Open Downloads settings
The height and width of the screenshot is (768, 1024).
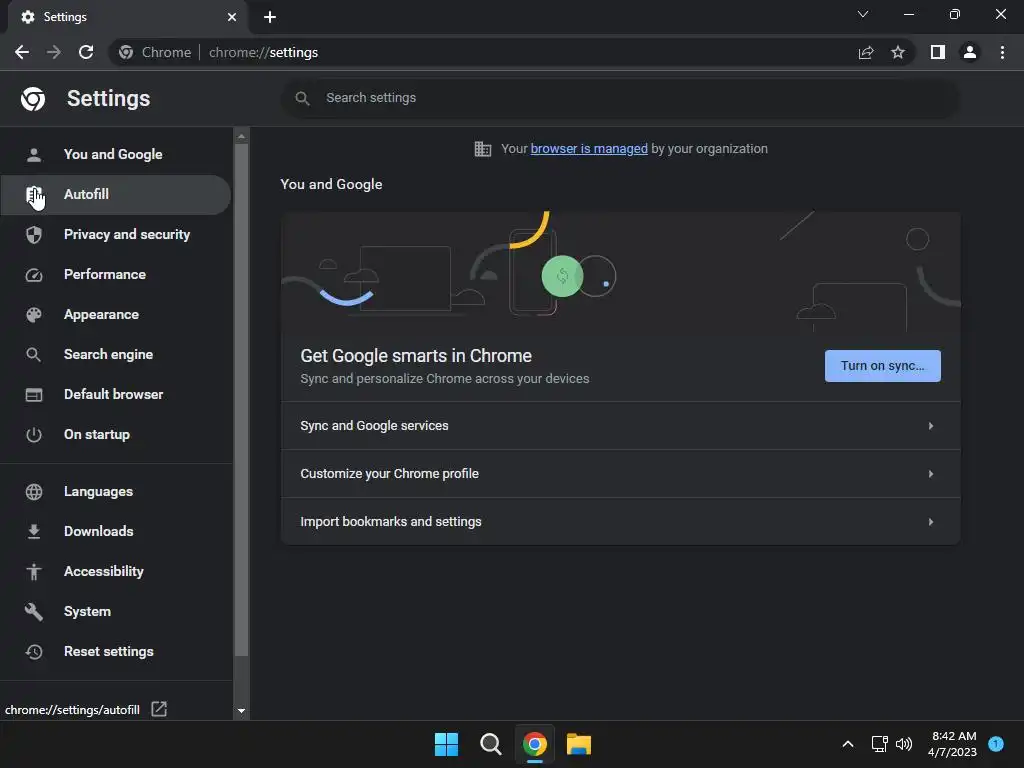[116, 532]
